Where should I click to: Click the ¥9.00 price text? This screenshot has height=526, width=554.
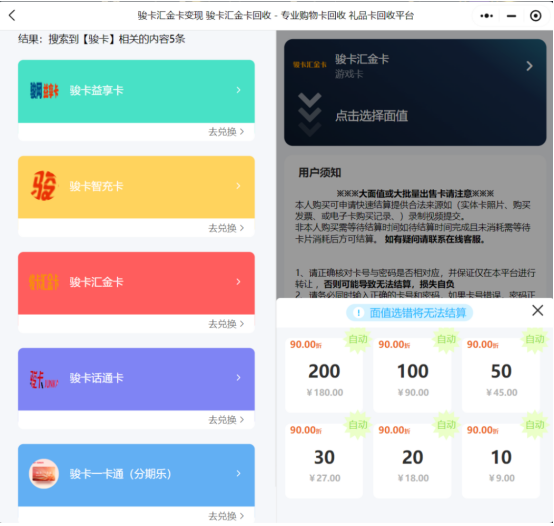pos(502,478)
